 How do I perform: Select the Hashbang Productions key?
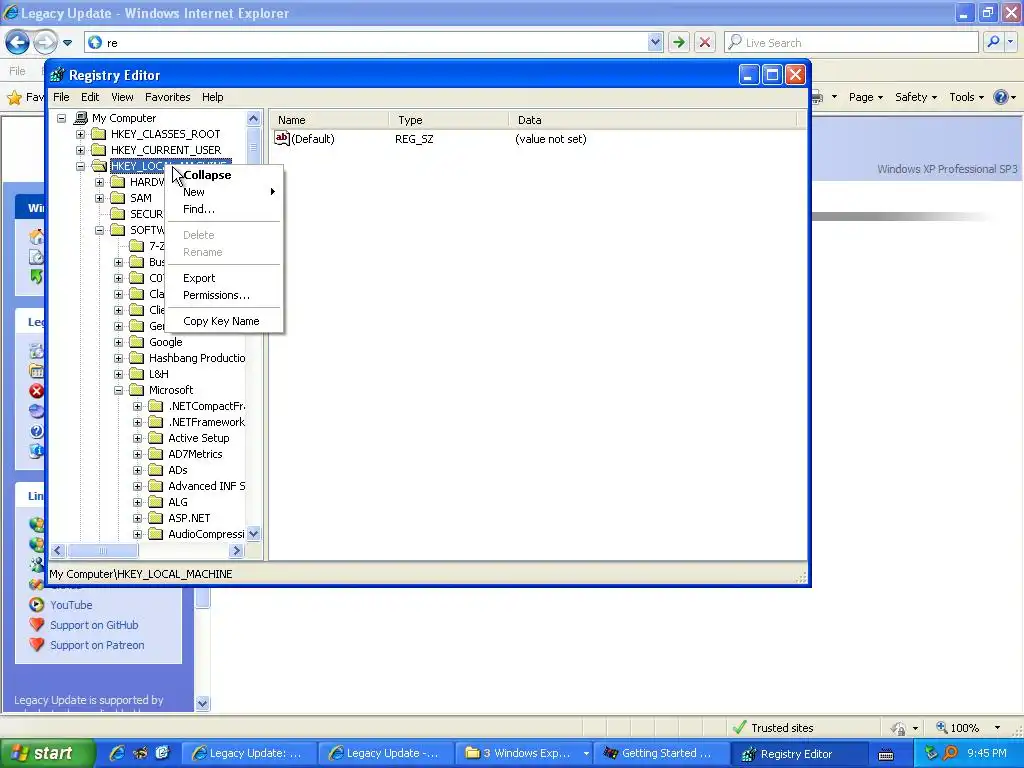click(x=197, y=358)
